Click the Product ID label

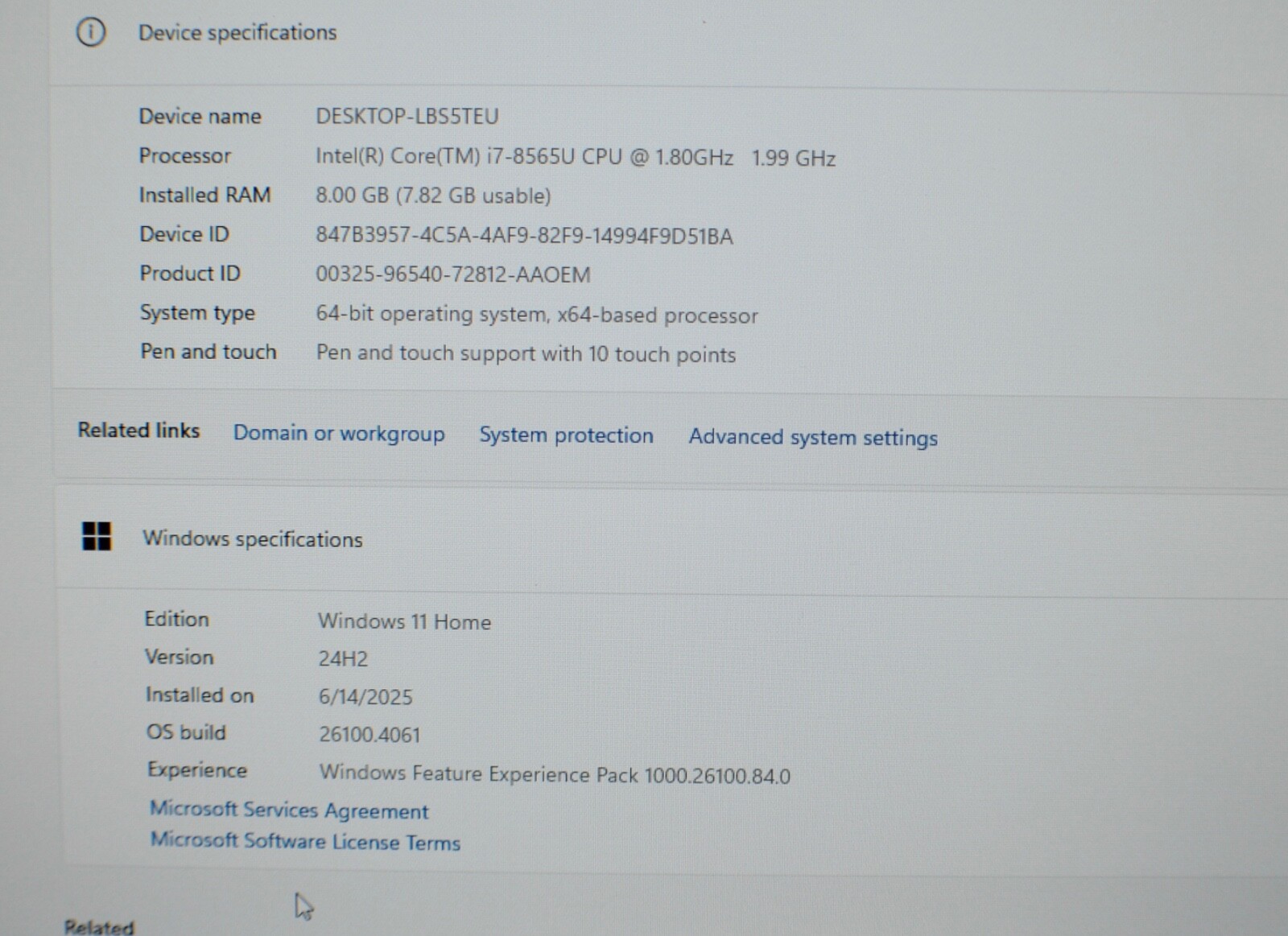[190, 274]
